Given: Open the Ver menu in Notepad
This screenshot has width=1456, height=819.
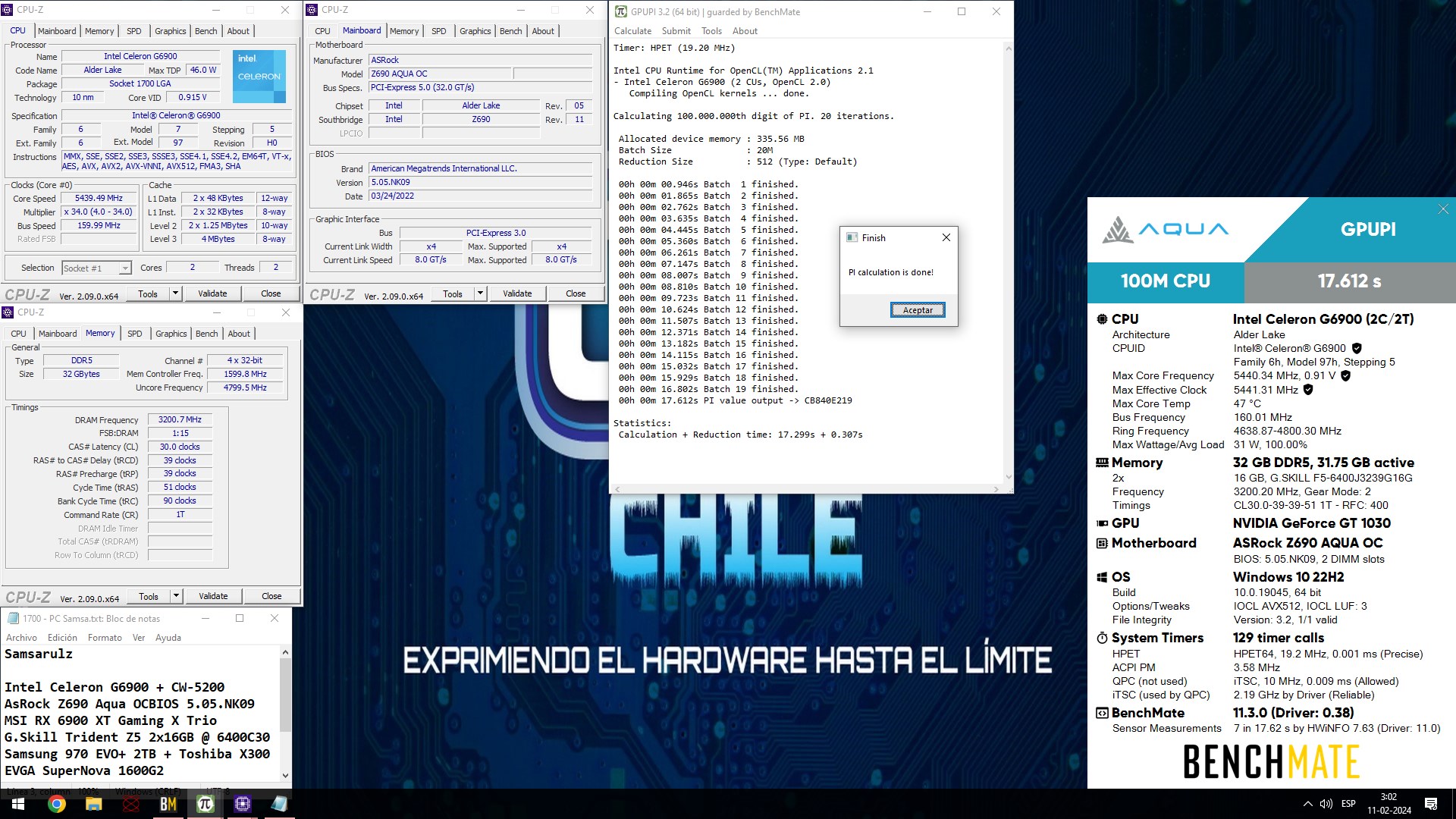Looking at the screenshot, I should coord(139,638).
